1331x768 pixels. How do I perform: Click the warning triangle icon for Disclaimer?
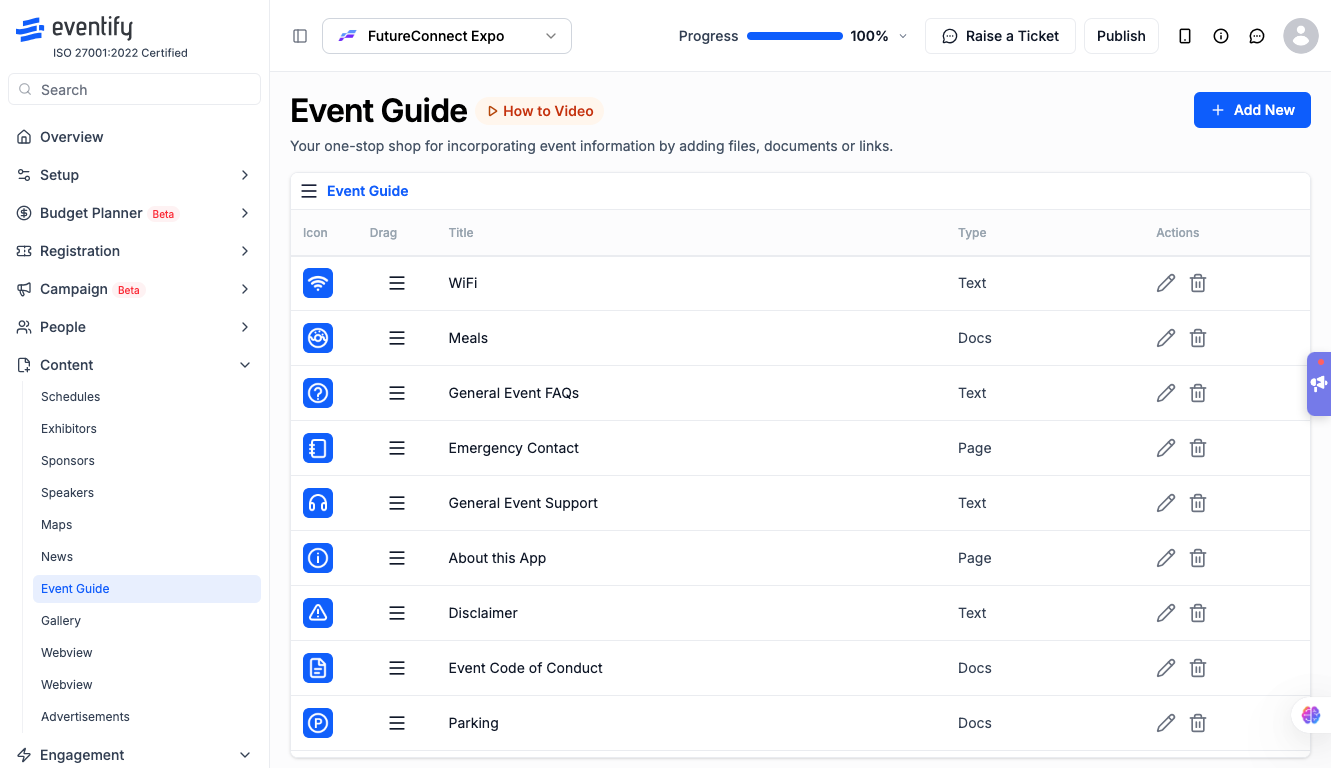(318, 613)
